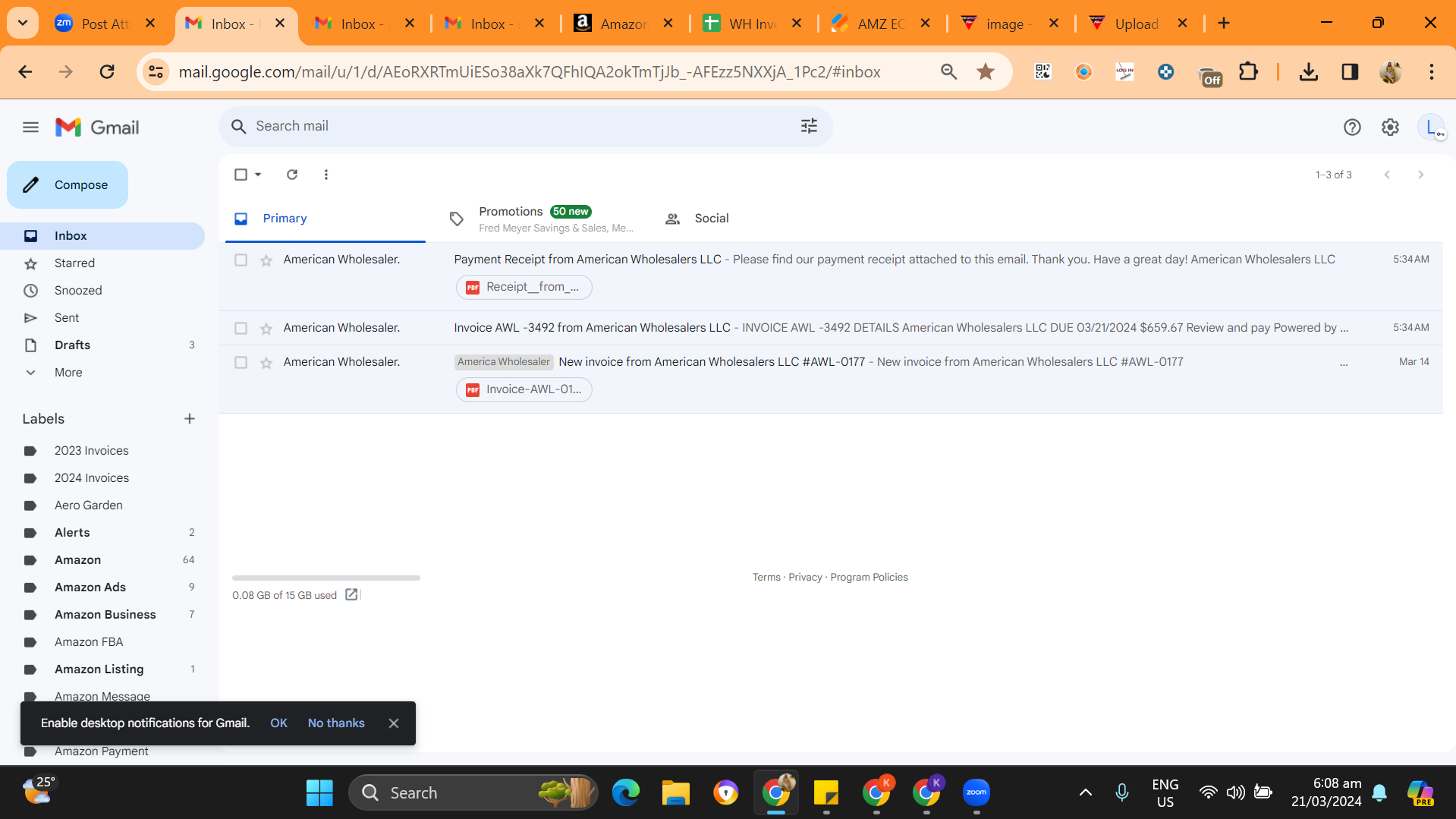Bookmark this page with the star icon
The width and height of the screenshot is (1456, 819).
click(x=986, y=71)
